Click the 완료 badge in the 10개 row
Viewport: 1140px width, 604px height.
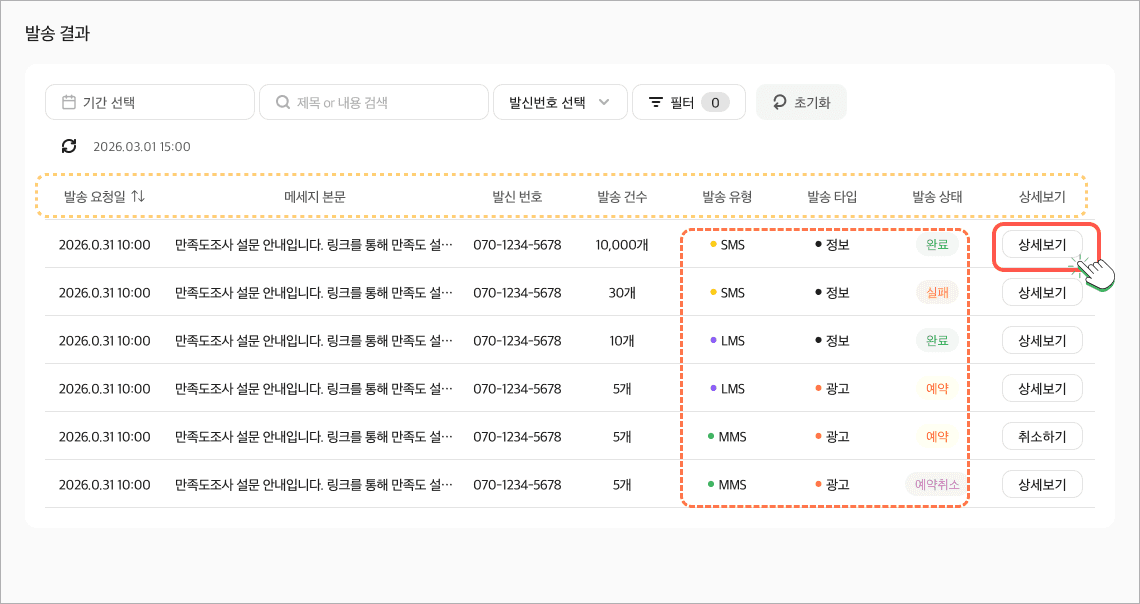937,341
